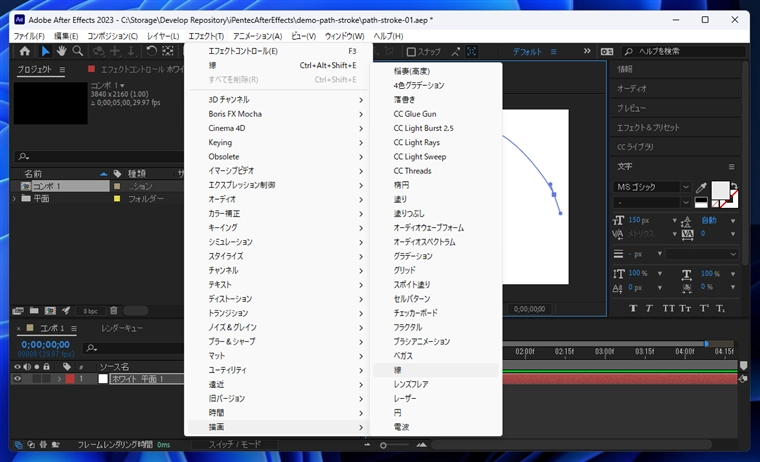This screenshot has height=462, width=760.
Task: Open the 3D チャンネル submenu
Action: pos(277,100)
